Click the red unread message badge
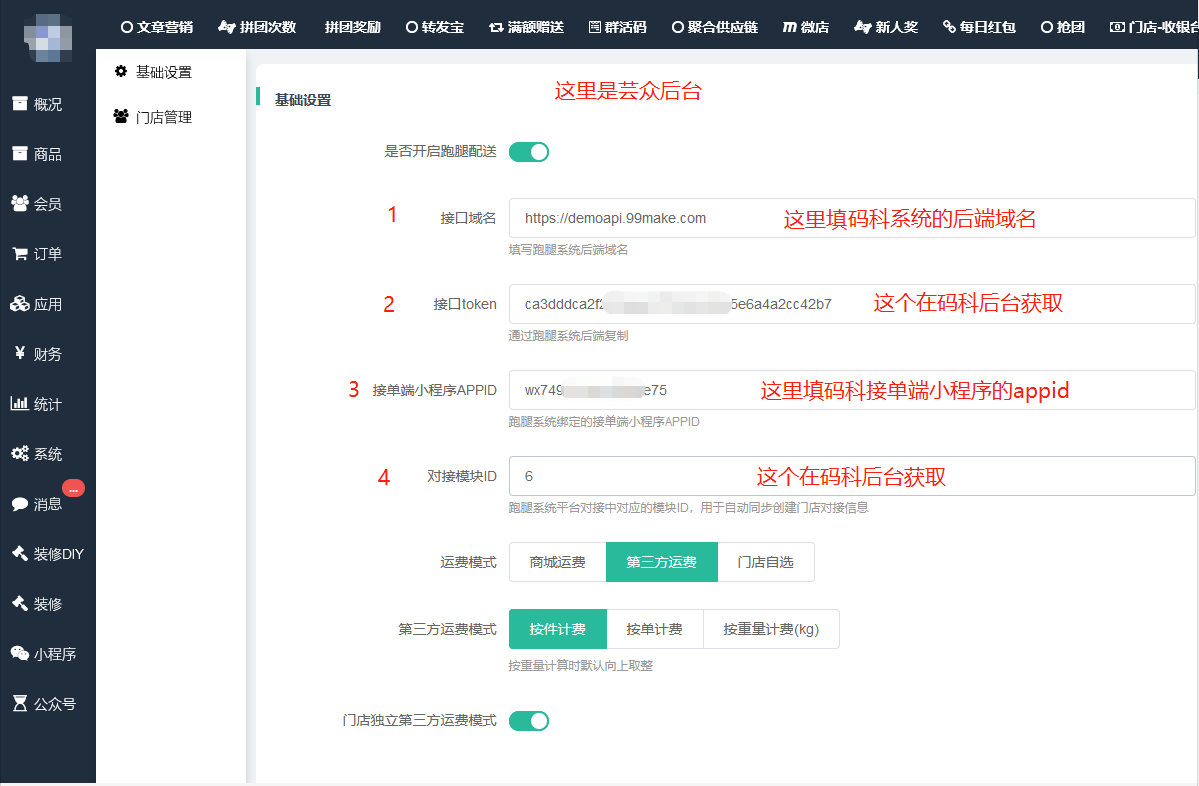 73,488
